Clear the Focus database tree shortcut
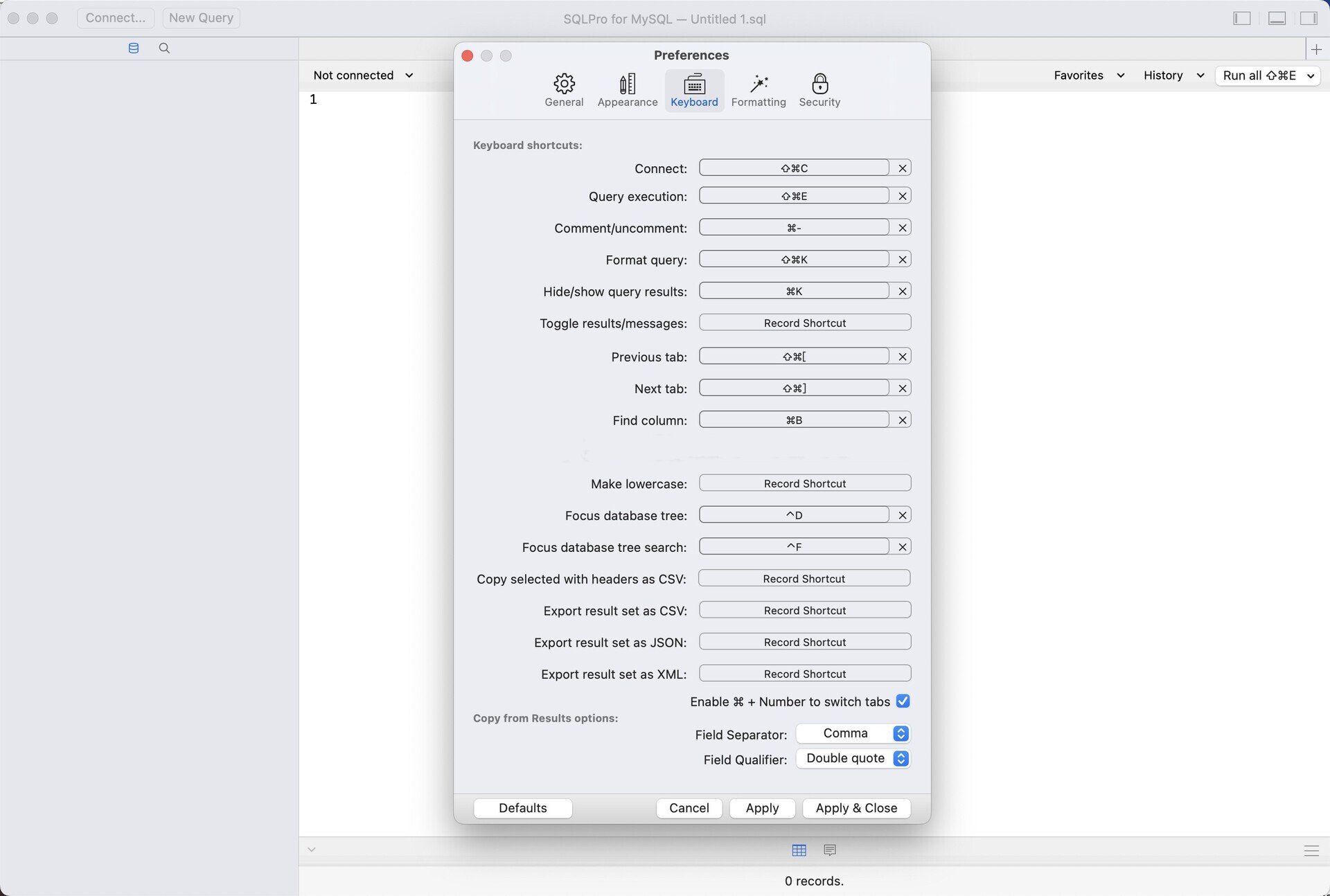Viewport: 1330px width, 896px height. point(902,515)
